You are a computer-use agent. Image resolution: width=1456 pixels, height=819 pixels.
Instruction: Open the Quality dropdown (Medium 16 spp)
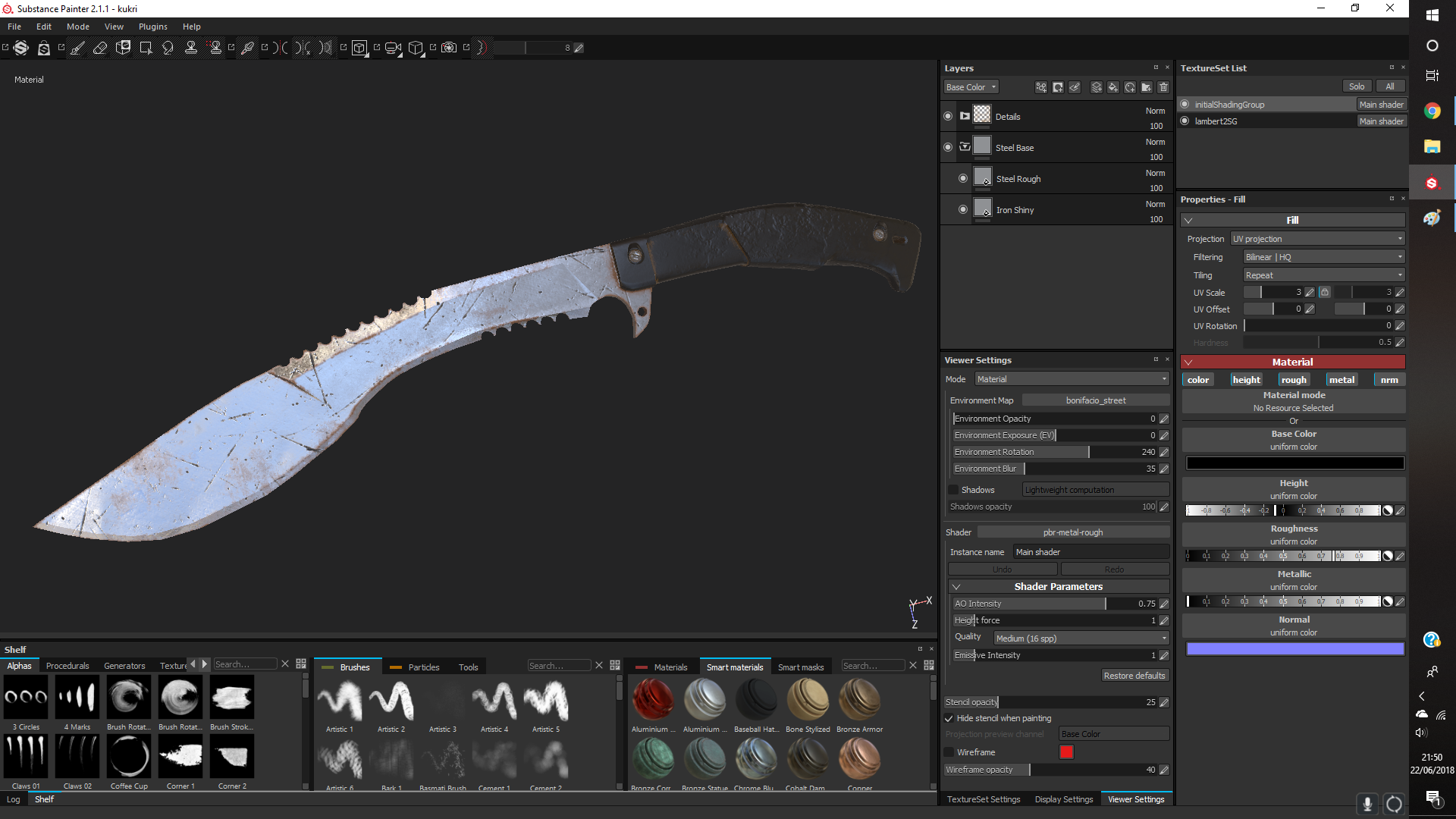(1081, 639)
